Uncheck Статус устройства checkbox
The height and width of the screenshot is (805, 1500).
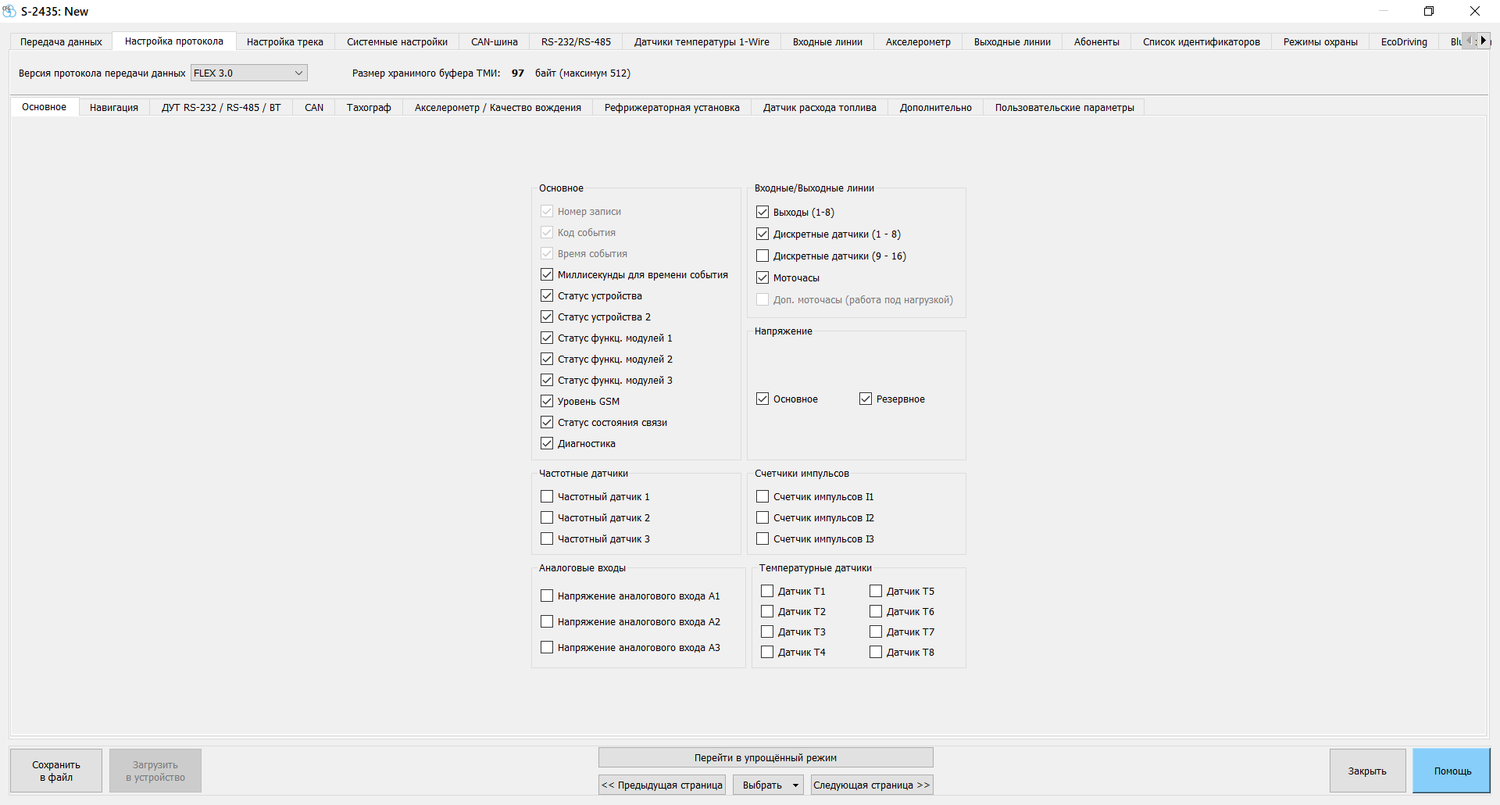[x=546, y=296]
